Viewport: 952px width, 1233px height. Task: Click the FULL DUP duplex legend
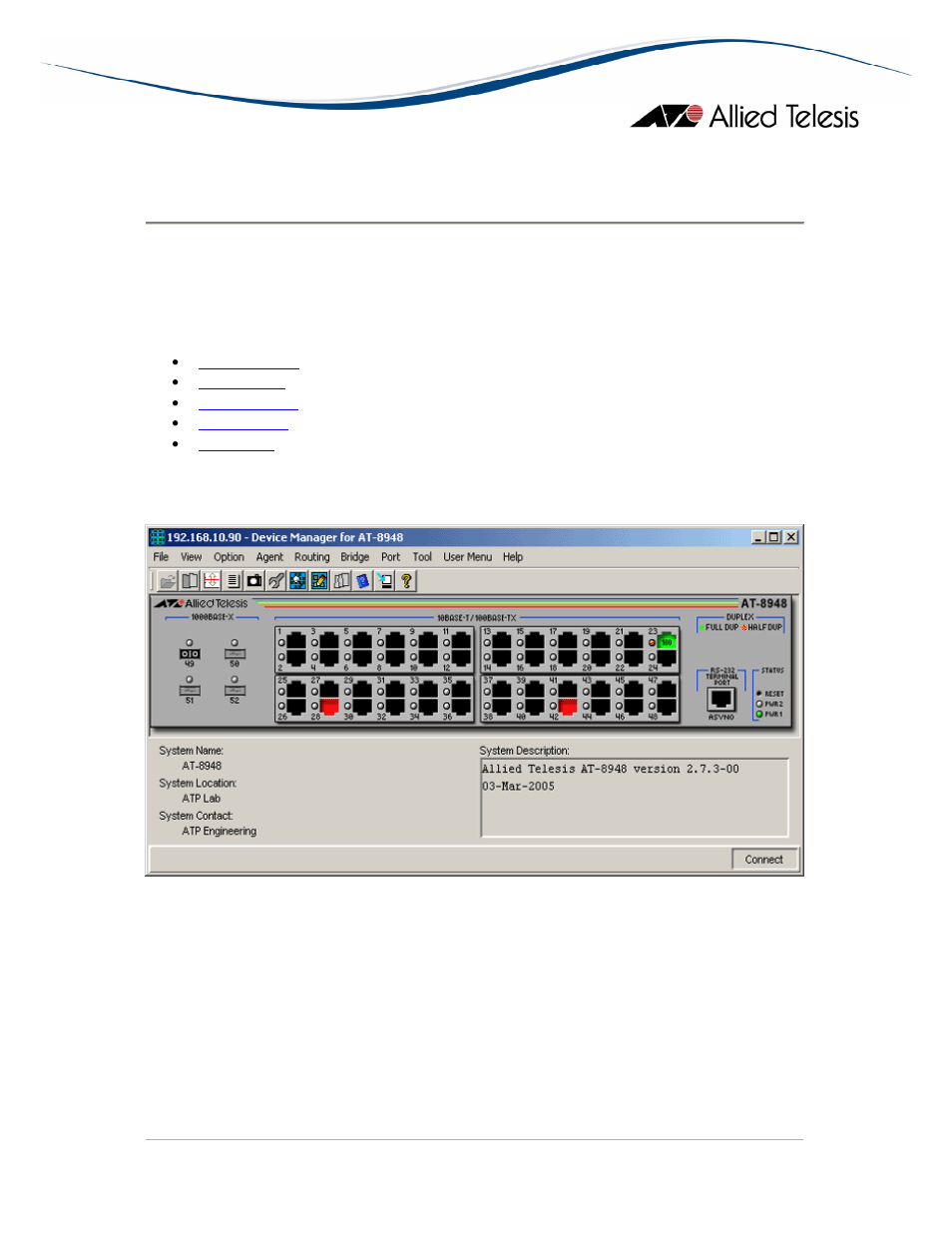coord(721,627)
